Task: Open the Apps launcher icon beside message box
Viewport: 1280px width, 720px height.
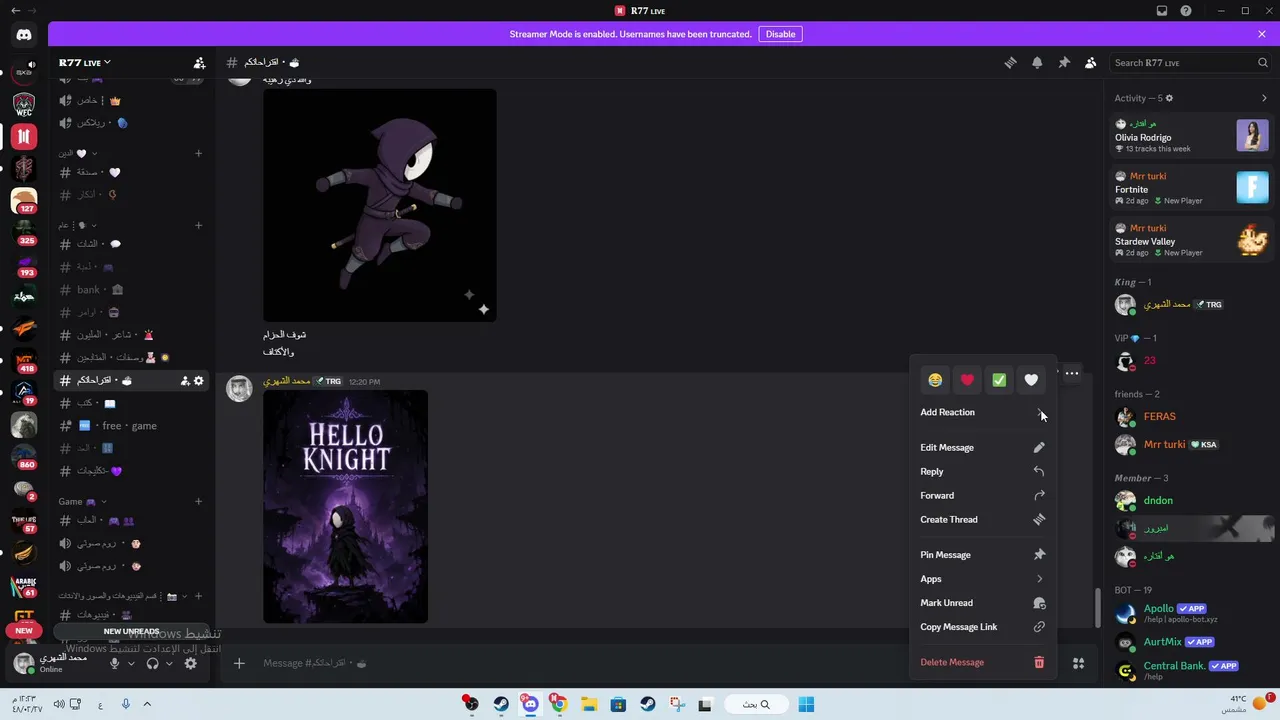Action: (x=1078, y=663)
